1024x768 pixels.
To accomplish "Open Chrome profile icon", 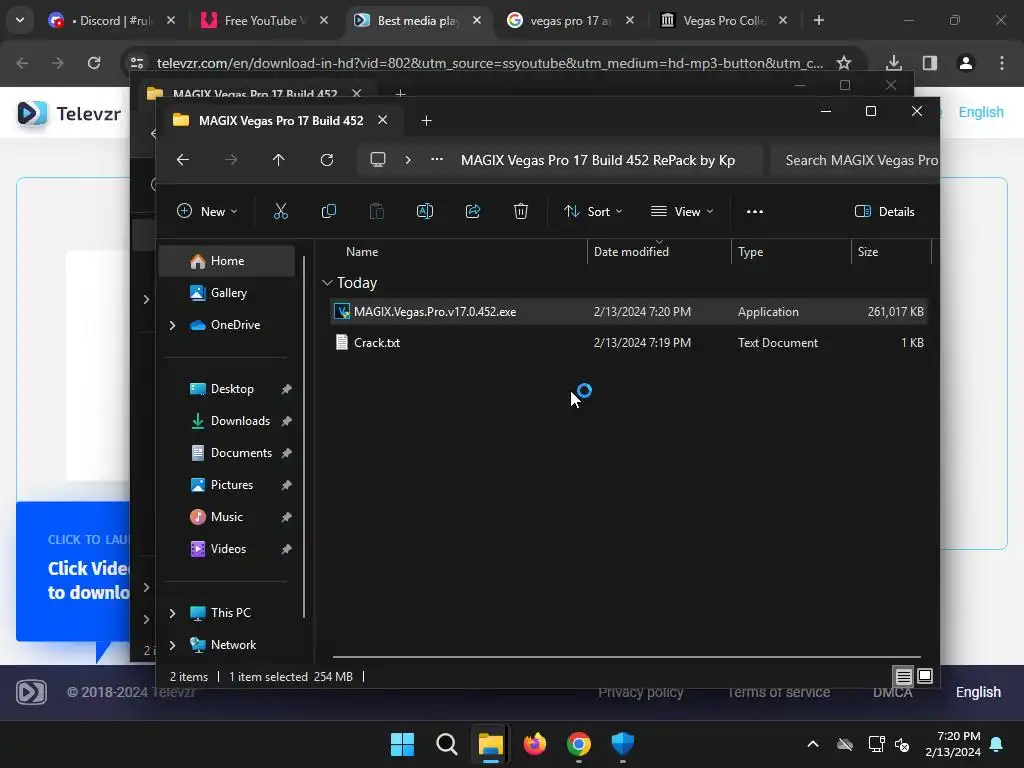I will [966, 63].
